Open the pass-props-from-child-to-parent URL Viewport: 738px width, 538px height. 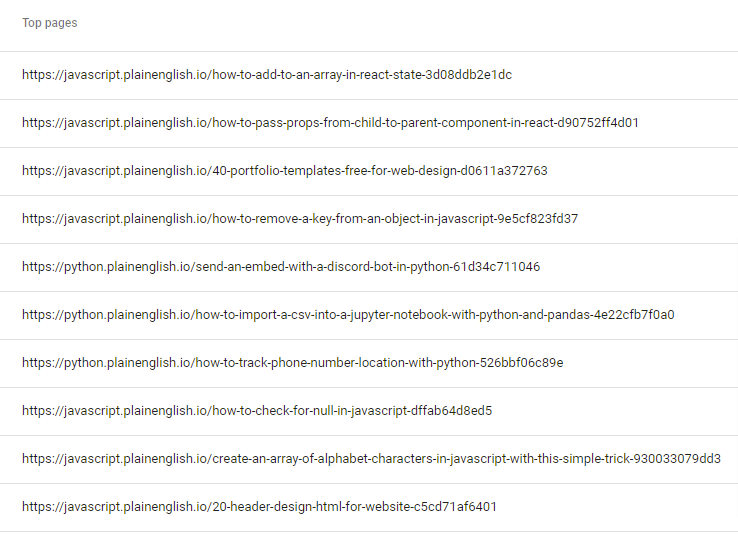point(330,123)
